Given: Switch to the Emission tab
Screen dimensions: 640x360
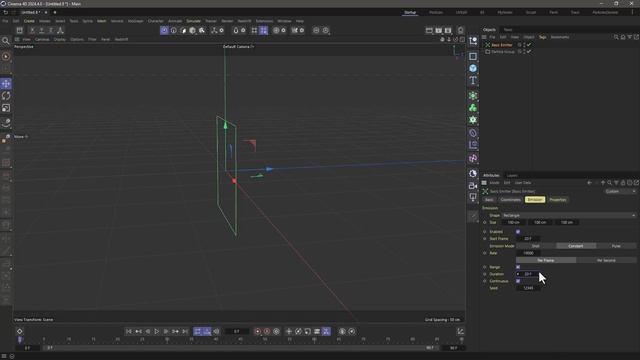Looking at the screenshot, I should pyautogui.click(x=535, y=200).
